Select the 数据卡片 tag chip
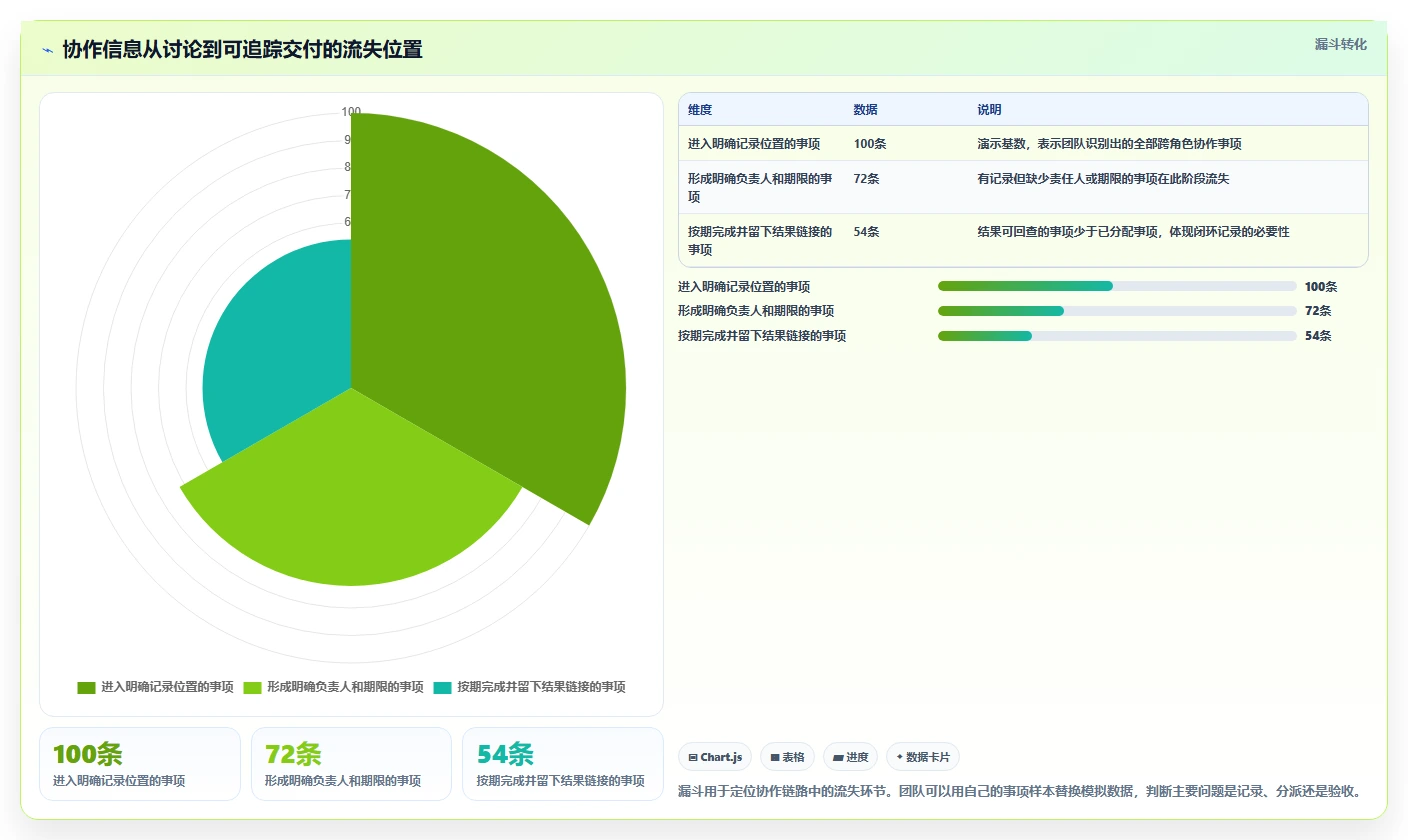Image resolution: width=1408 pixels, height=840 pixels. pos(923,757)
